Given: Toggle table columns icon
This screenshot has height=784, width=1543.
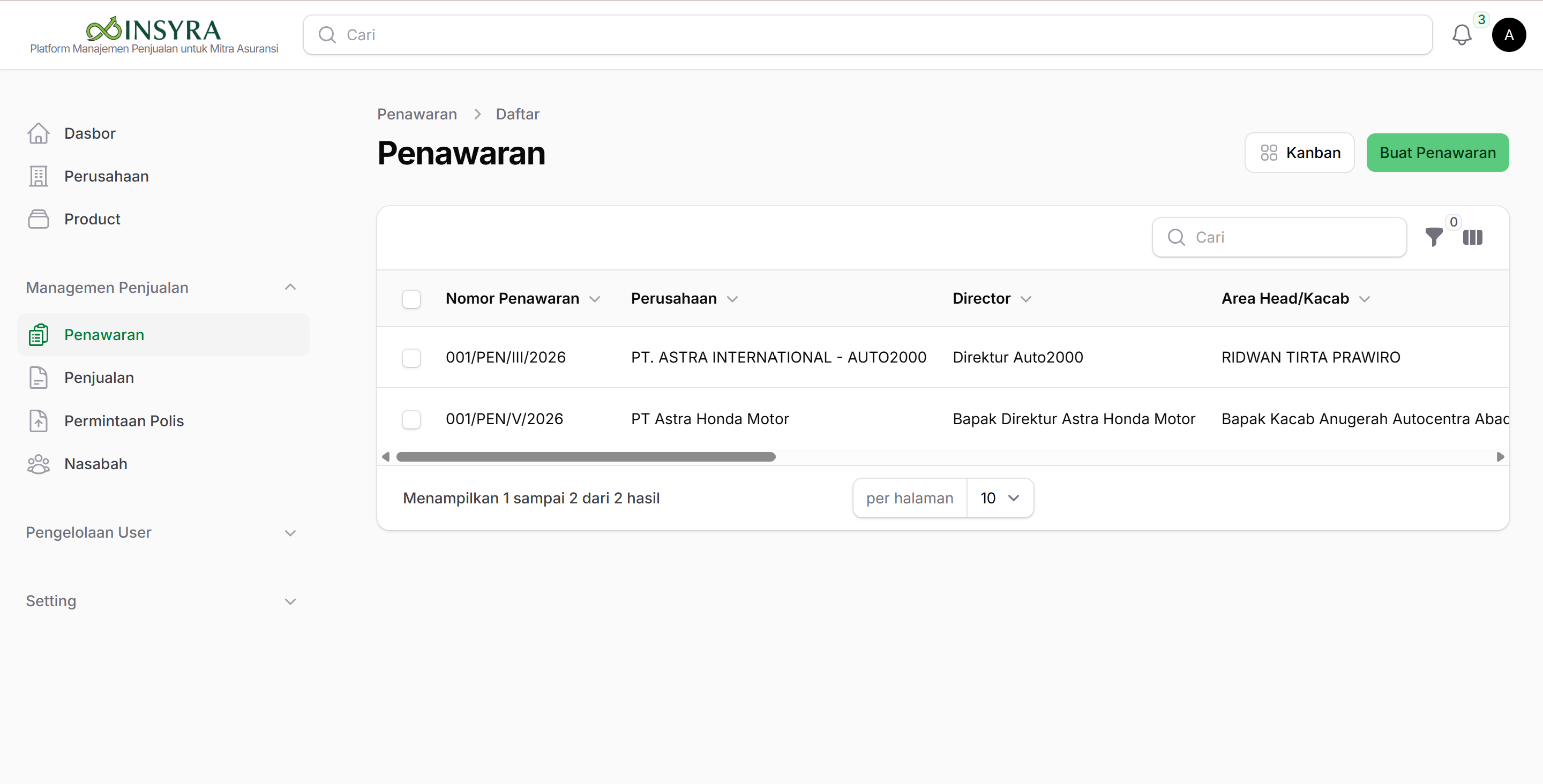Looking at the screenshot, I should pos(1472,237).
